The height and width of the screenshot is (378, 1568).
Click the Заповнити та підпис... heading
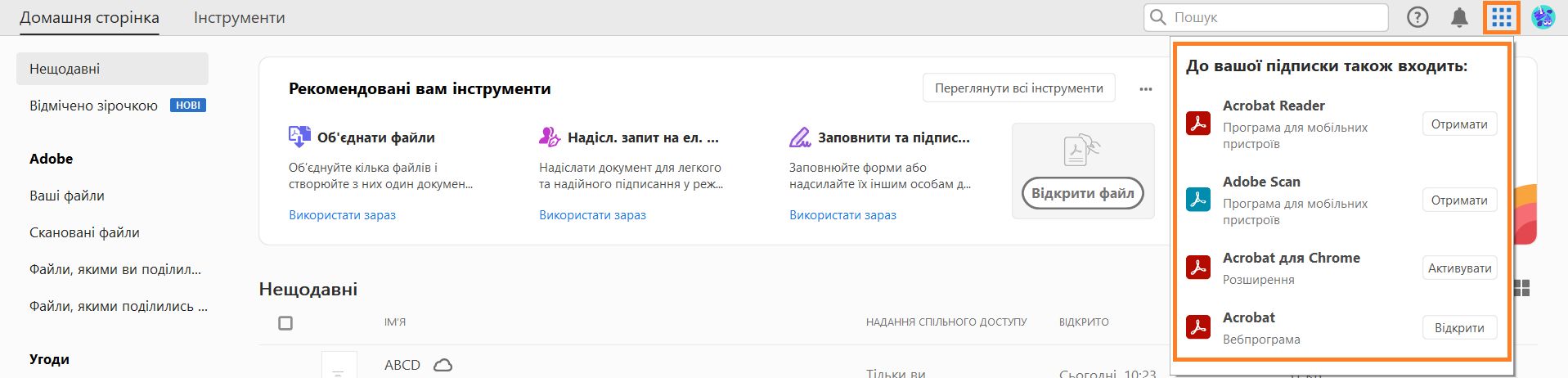click(894, 137)
